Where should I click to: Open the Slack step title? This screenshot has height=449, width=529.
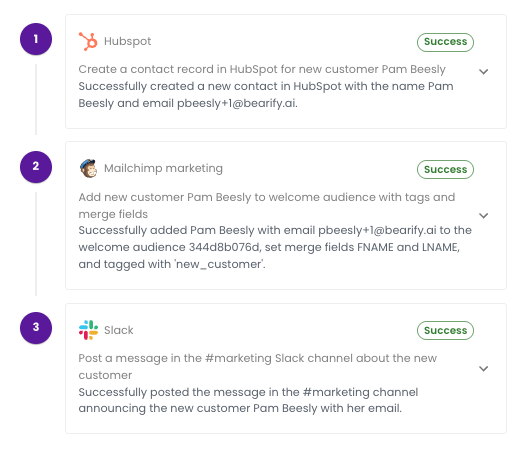point(118,330)
